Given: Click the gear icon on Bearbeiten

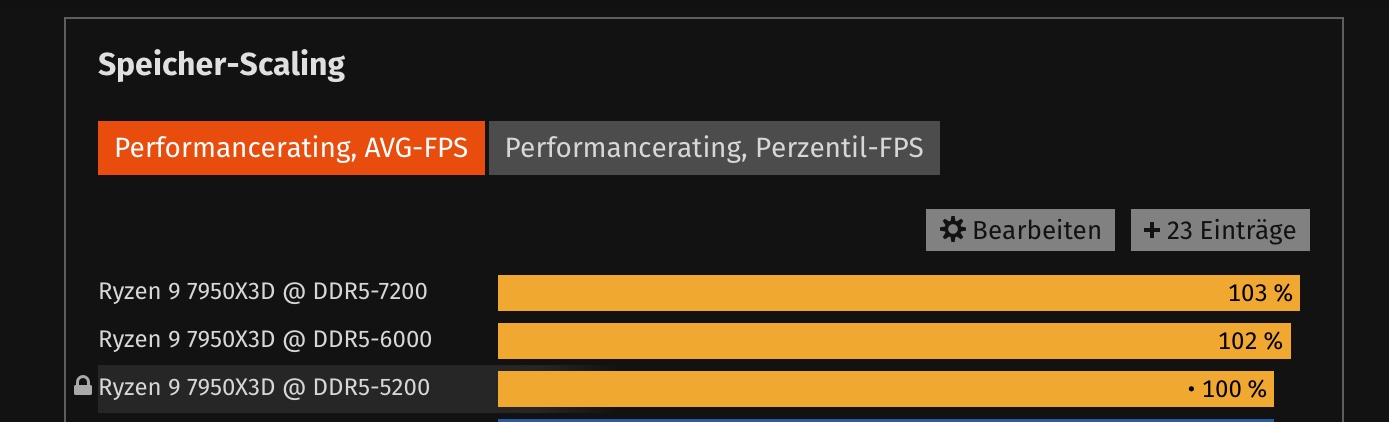Looking at the screenshot, I should click(x=953, y=231).
